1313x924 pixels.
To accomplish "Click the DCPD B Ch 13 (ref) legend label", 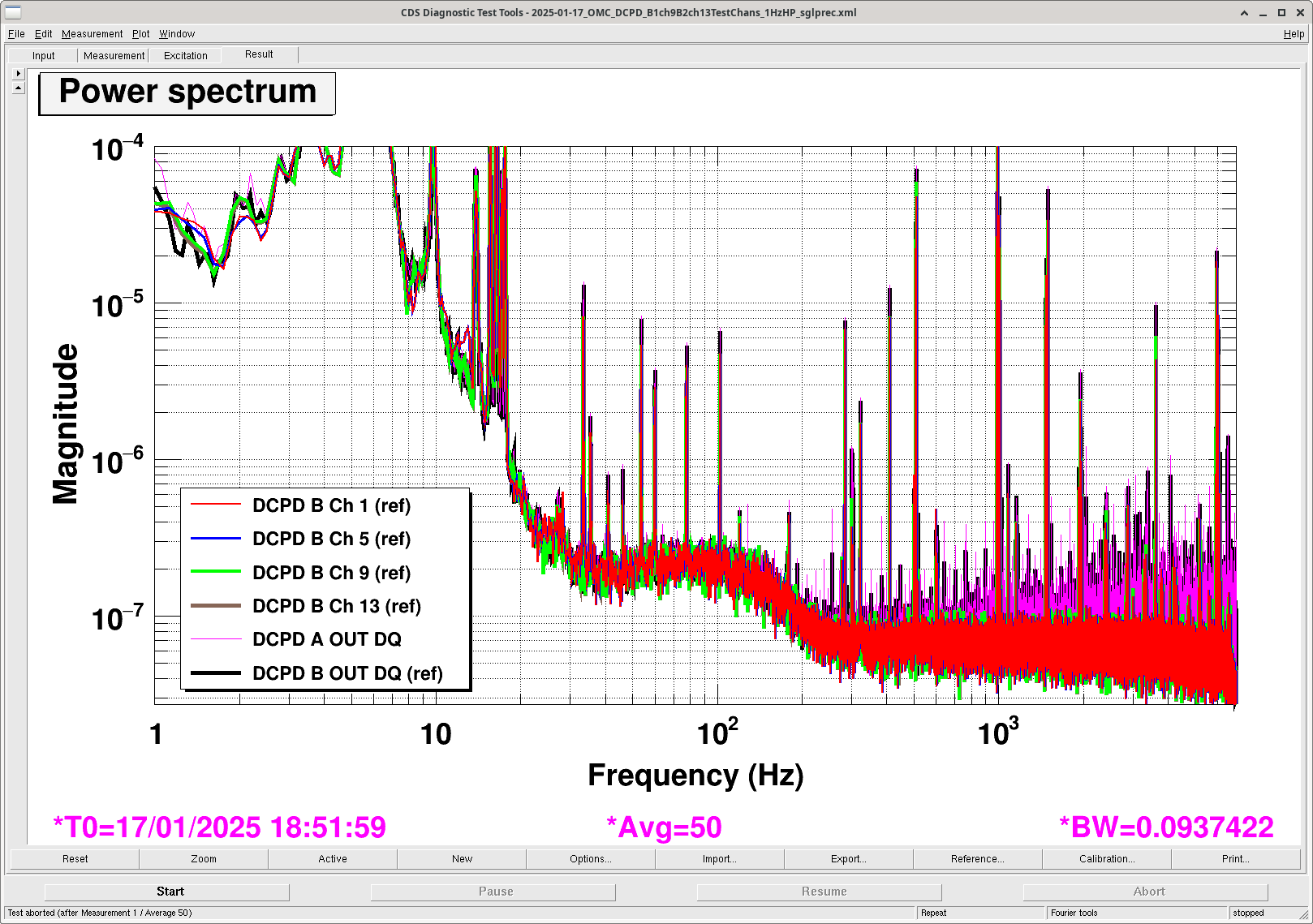I will [337, 606].
